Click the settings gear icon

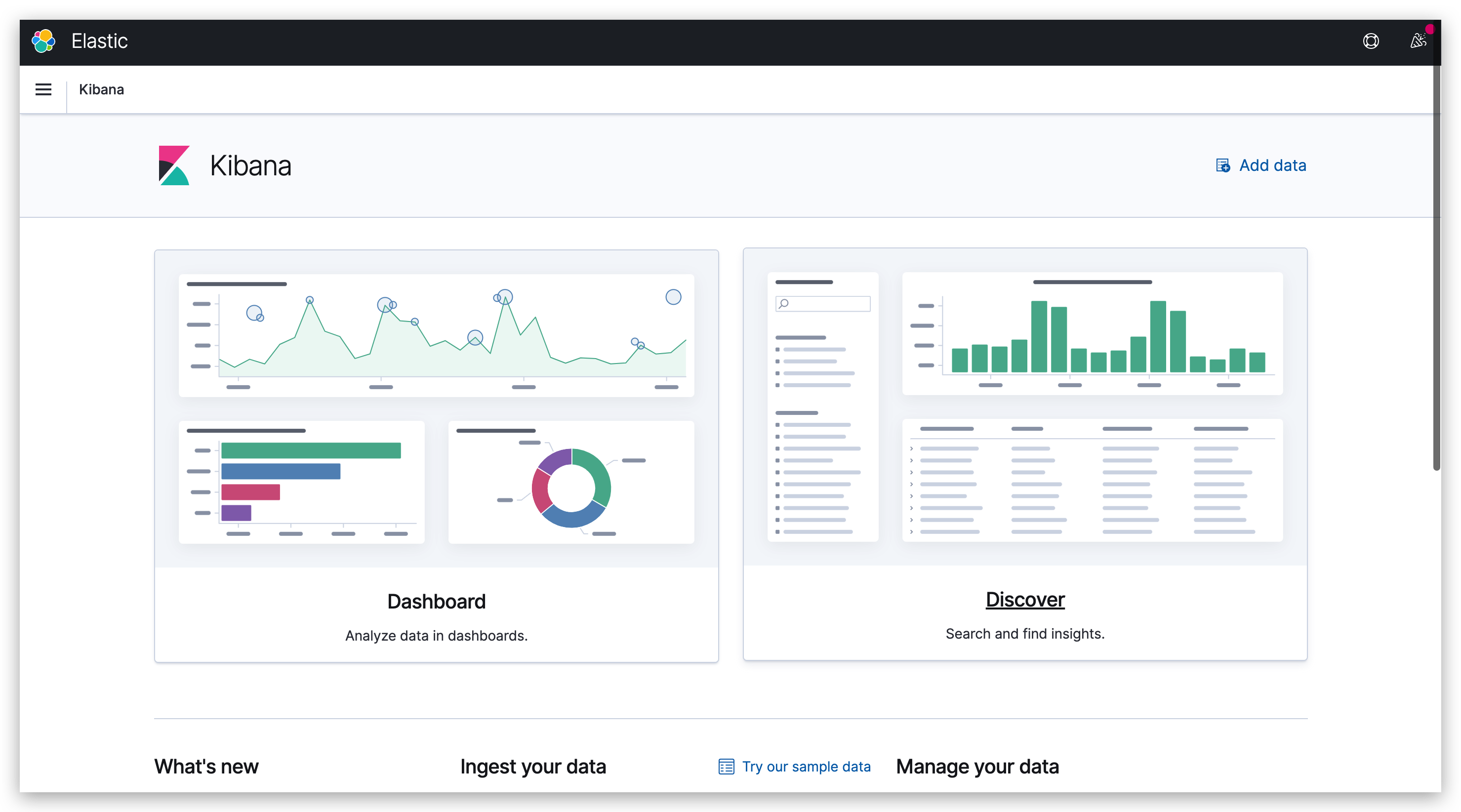click(x=1370, y=41)
